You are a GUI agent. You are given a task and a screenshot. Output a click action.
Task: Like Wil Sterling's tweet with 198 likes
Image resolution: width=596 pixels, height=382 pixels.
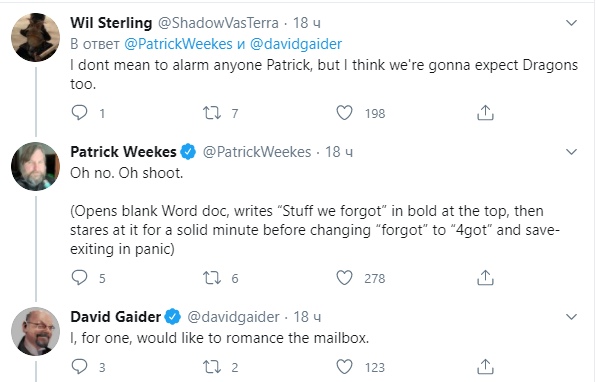coord(344,113)
